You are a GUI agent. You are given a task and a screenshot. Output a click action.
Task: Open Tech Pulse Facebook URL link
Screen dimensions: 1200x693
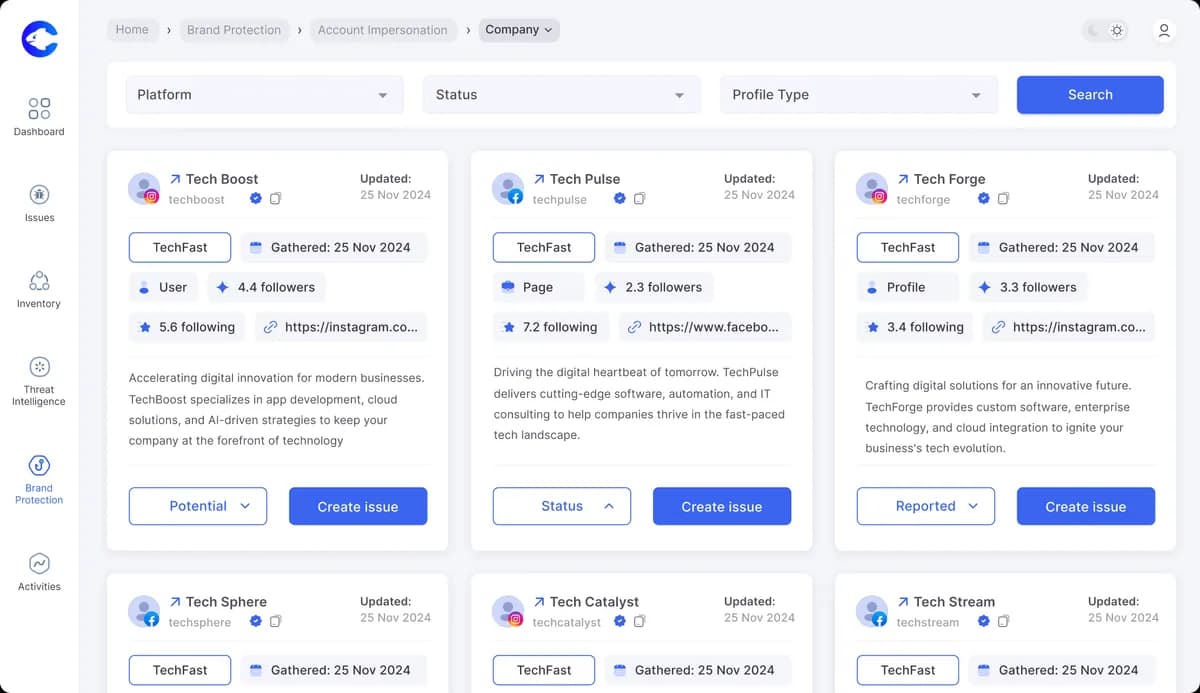click(705, 327)
